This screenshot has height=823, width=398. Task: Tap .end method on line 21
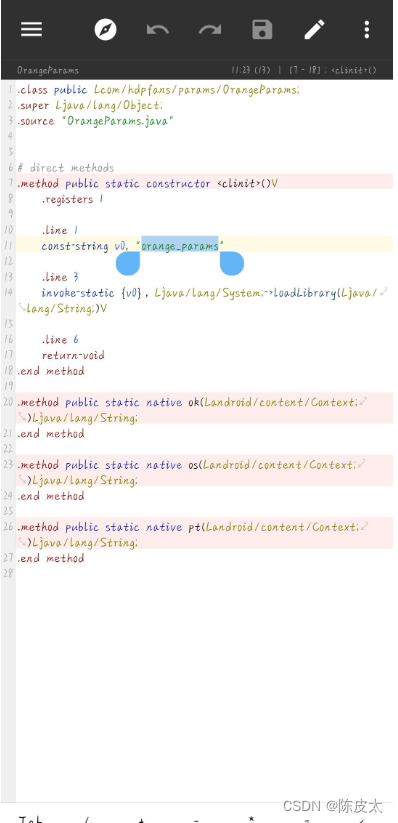click(x=50, y=434)
